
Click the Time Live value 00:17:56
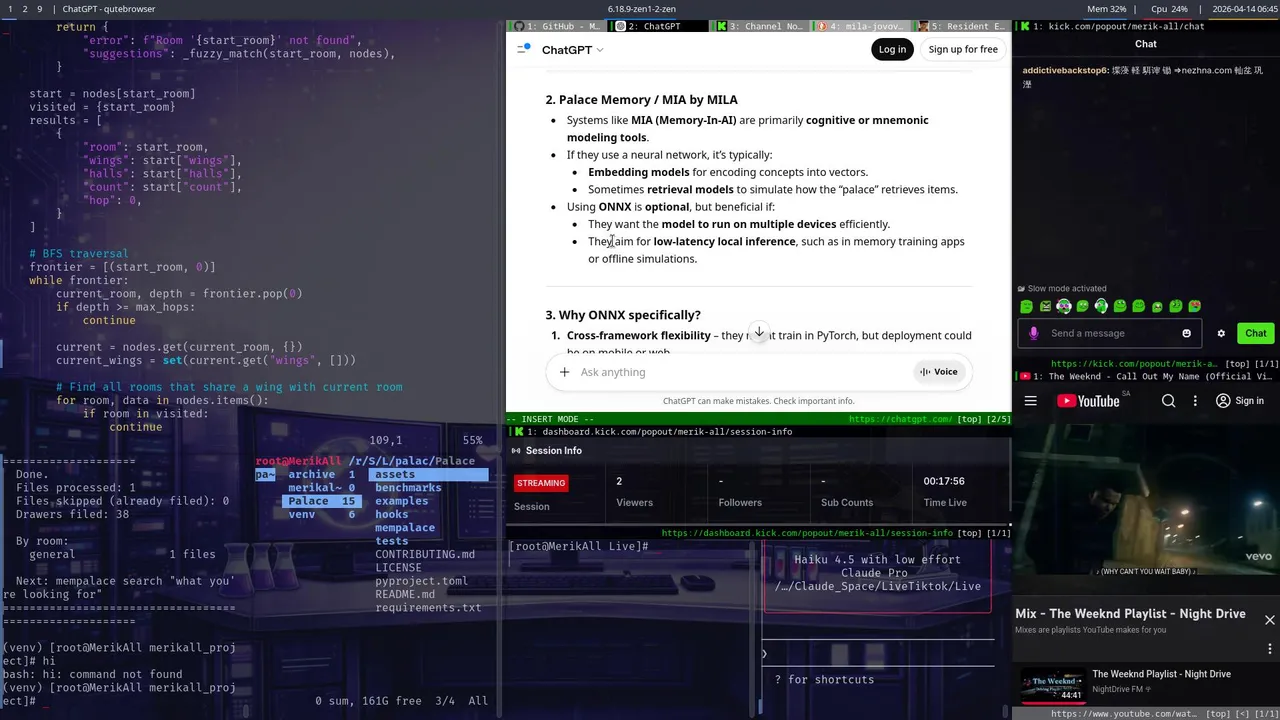tap(944, 481)
